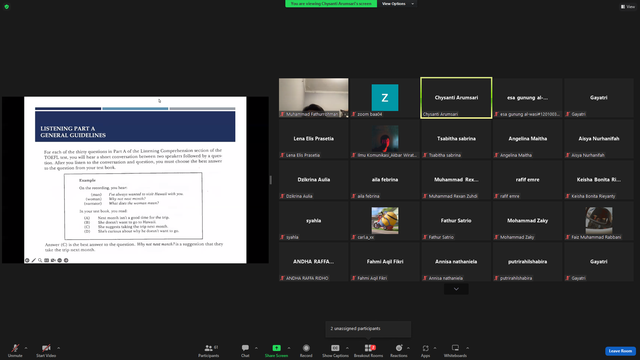Screen dimensions: 640x360
Task: Select the pen tool on the shared slide
Action: [x=33, y=260]
